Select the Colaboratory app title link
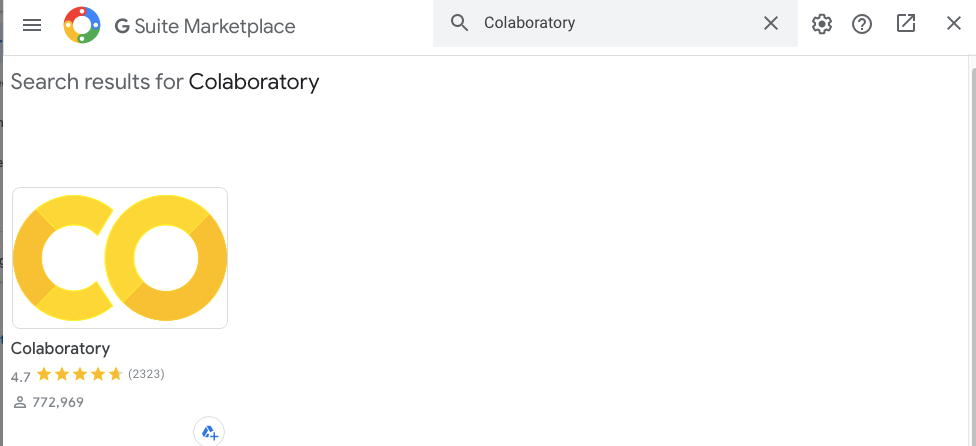The height and width of the screenshot is (446, 976). [60, 348]
